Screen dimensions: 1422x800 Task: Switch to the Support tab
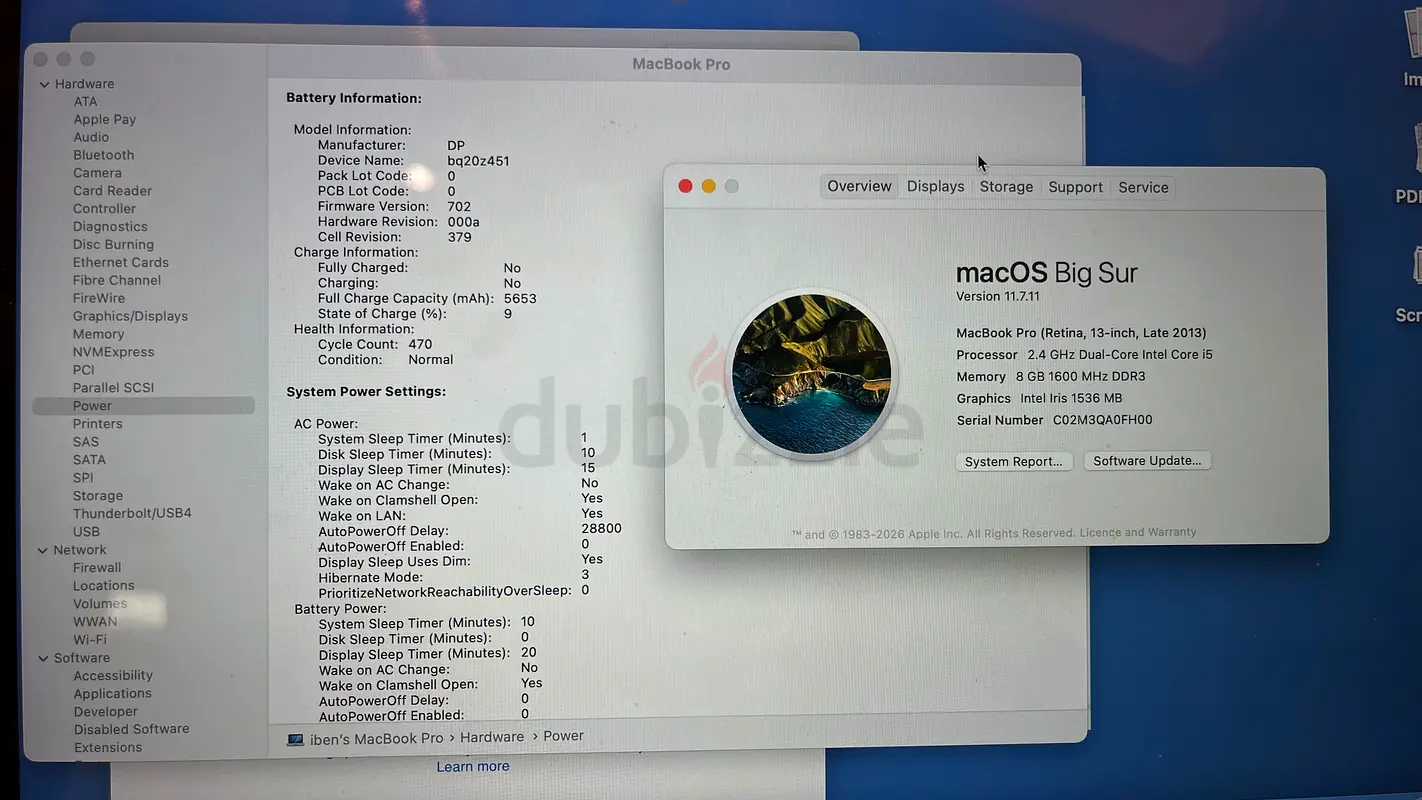[x=1076, y=187]
